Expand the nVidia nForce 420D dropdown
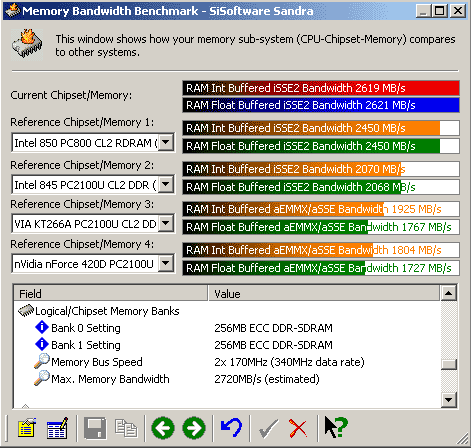The image size is (471, 448). 166,264
